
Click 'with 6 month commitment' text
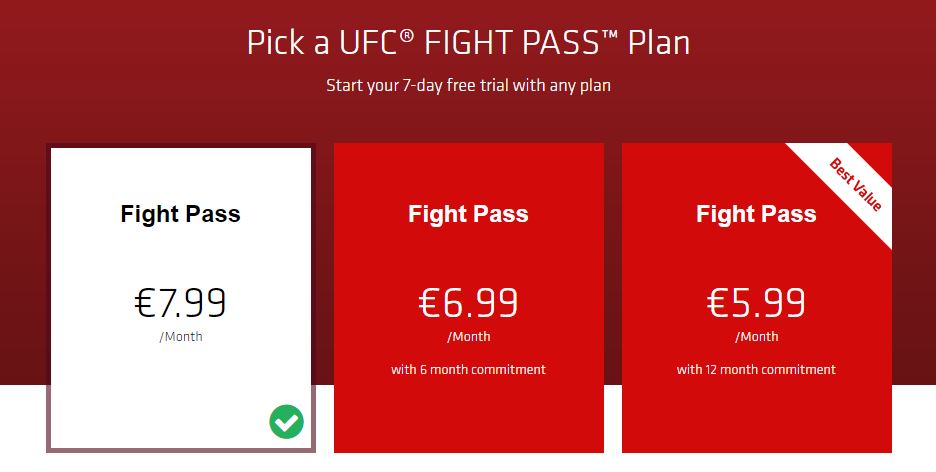pyautogui.click(x=469, y=369)
